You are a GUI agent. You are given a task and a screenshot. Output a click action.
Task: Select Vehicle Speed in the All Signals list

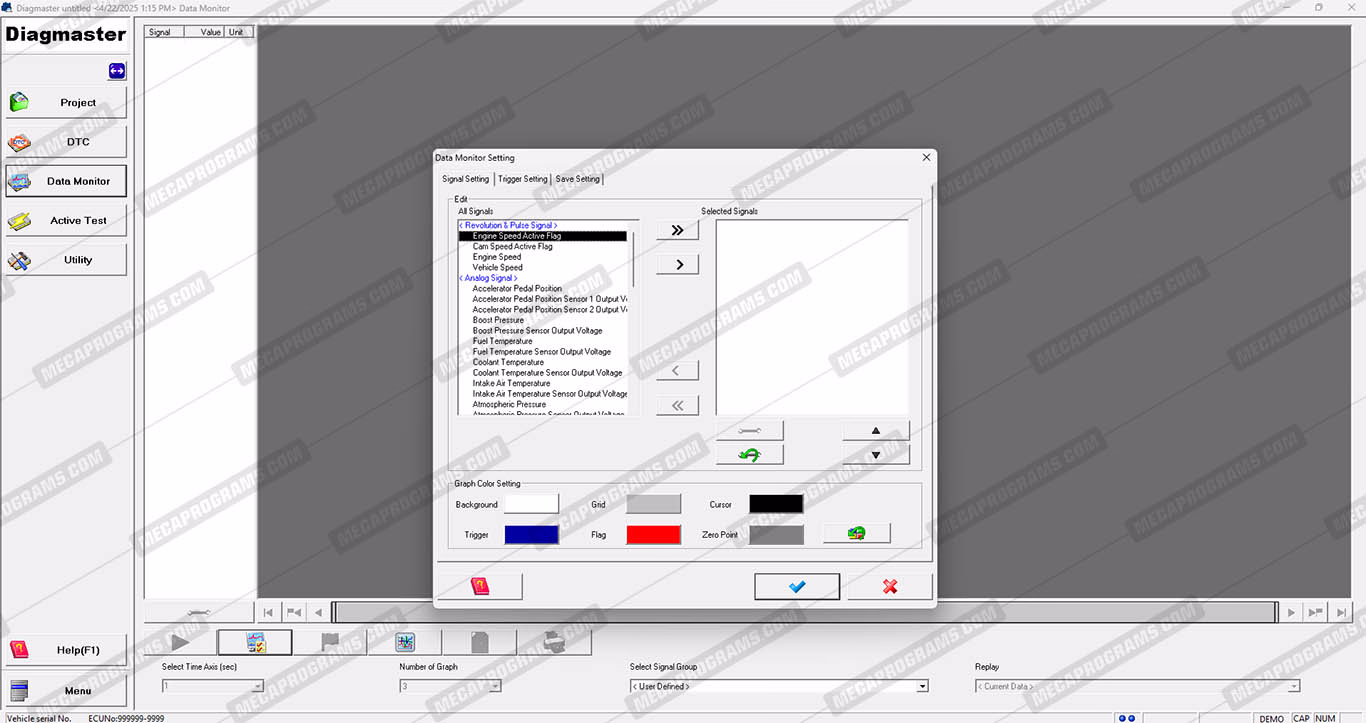point(497,267)
